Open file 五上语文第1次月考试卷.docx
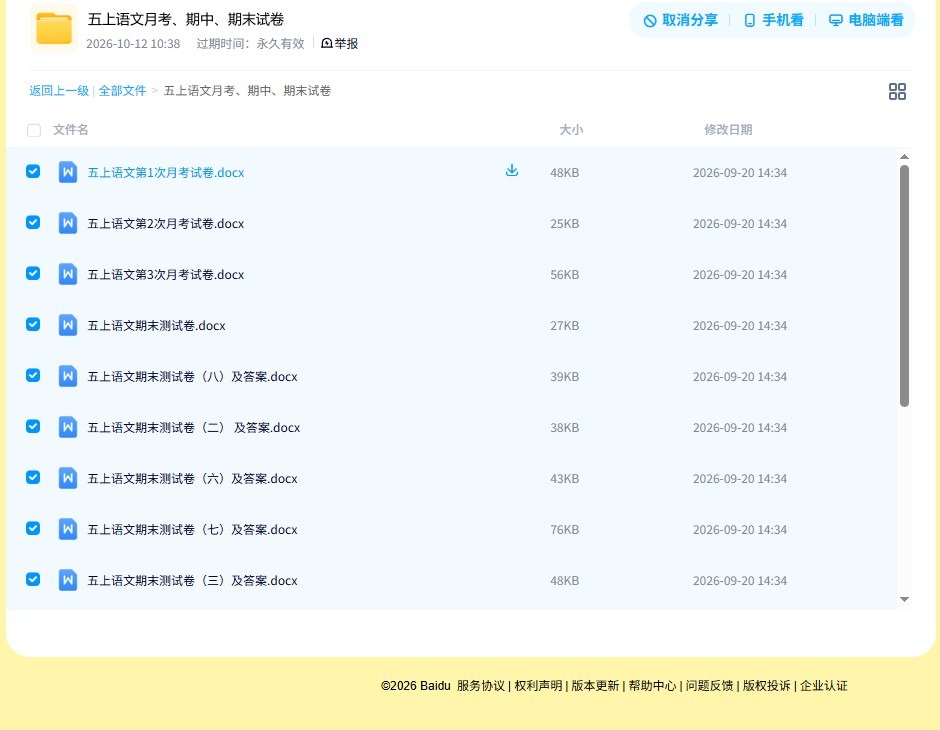 click(166, 173)
